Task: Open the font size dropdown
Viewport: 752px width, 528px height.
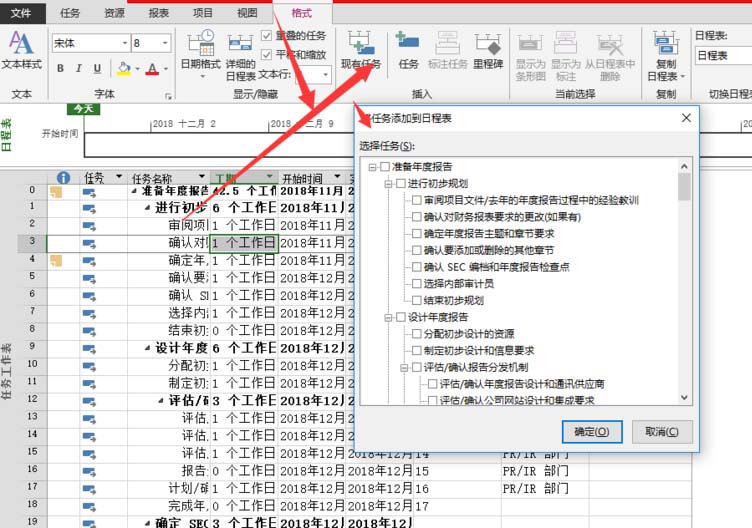Action: [x=165, y=43]
